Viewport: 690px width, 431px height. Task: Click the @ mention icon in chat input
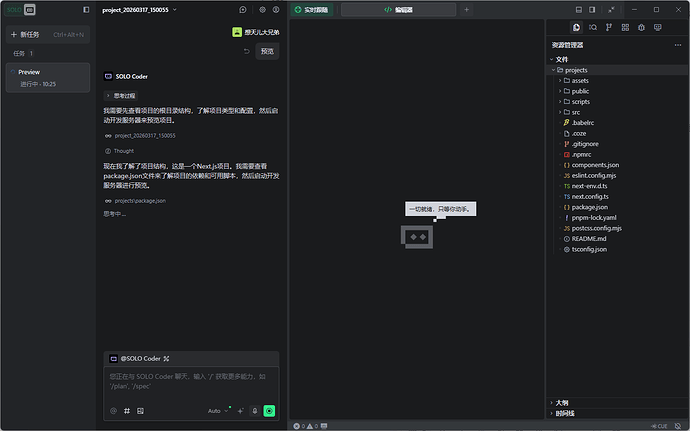tap(113, 410)
